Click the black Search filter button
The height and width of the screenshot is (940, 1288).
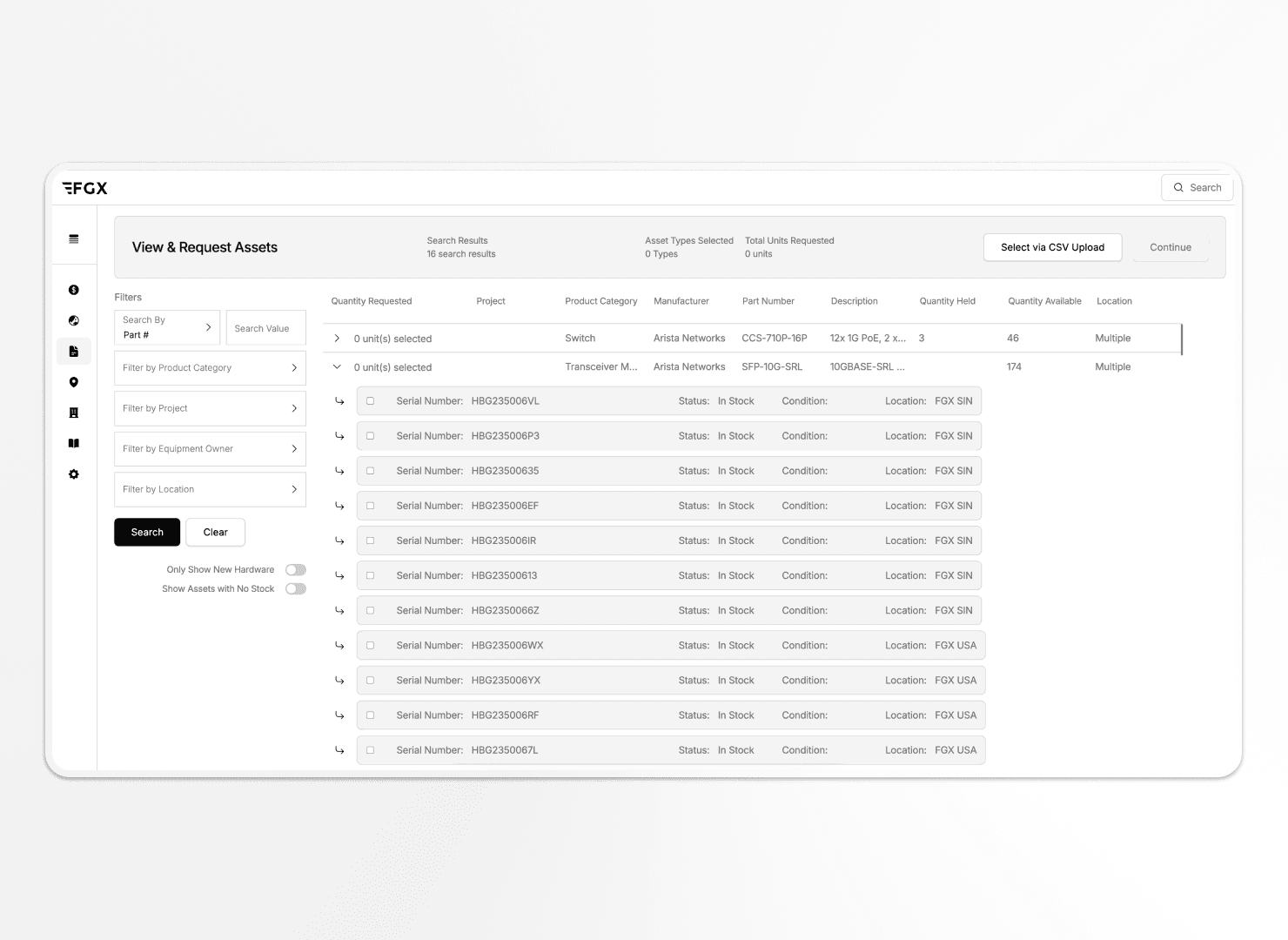coord(147,532)
